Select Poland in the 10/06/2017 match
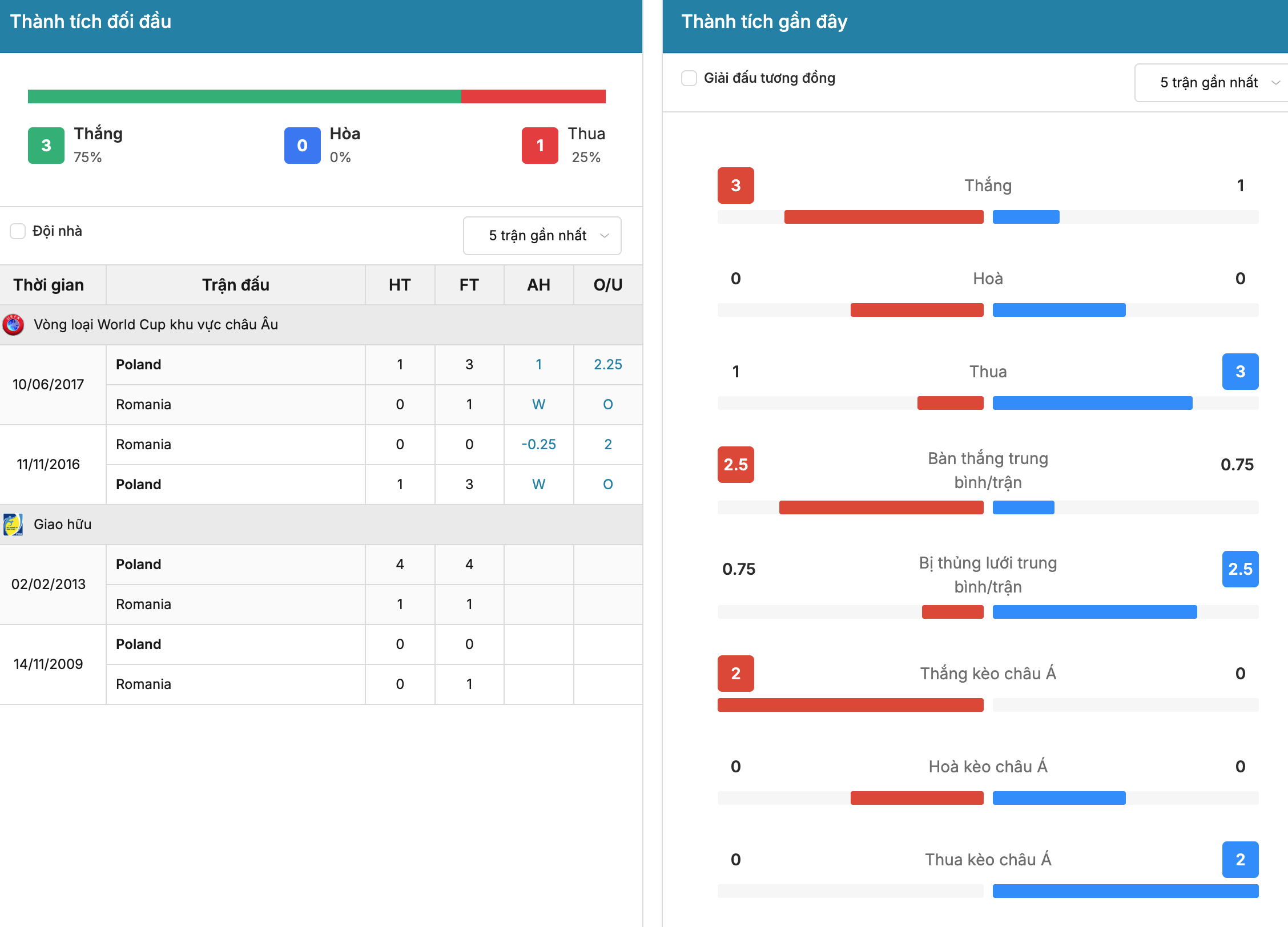 (x=139, y=364)
